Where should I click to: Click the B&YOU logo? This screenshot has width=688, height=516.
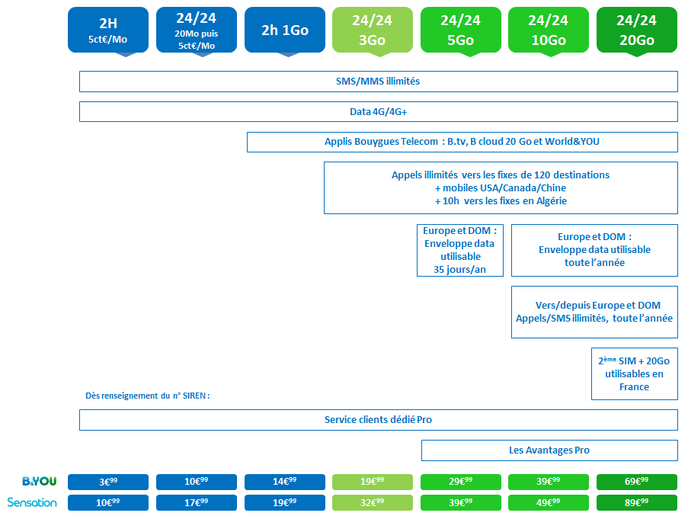[39, 481]
